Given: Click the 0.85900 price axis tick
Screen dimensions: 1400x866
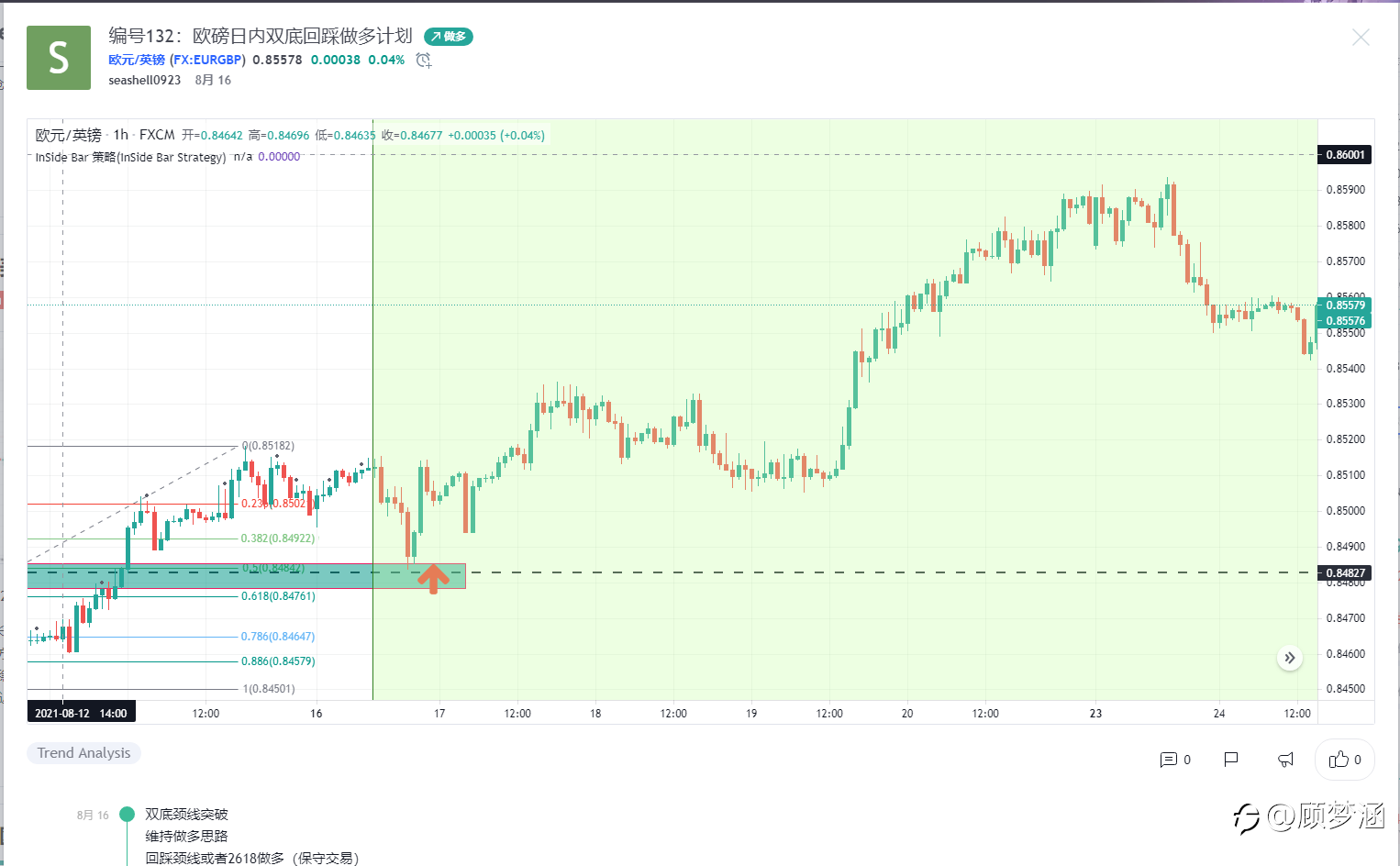Looking at the screenshot, I should click(1345, 190).
